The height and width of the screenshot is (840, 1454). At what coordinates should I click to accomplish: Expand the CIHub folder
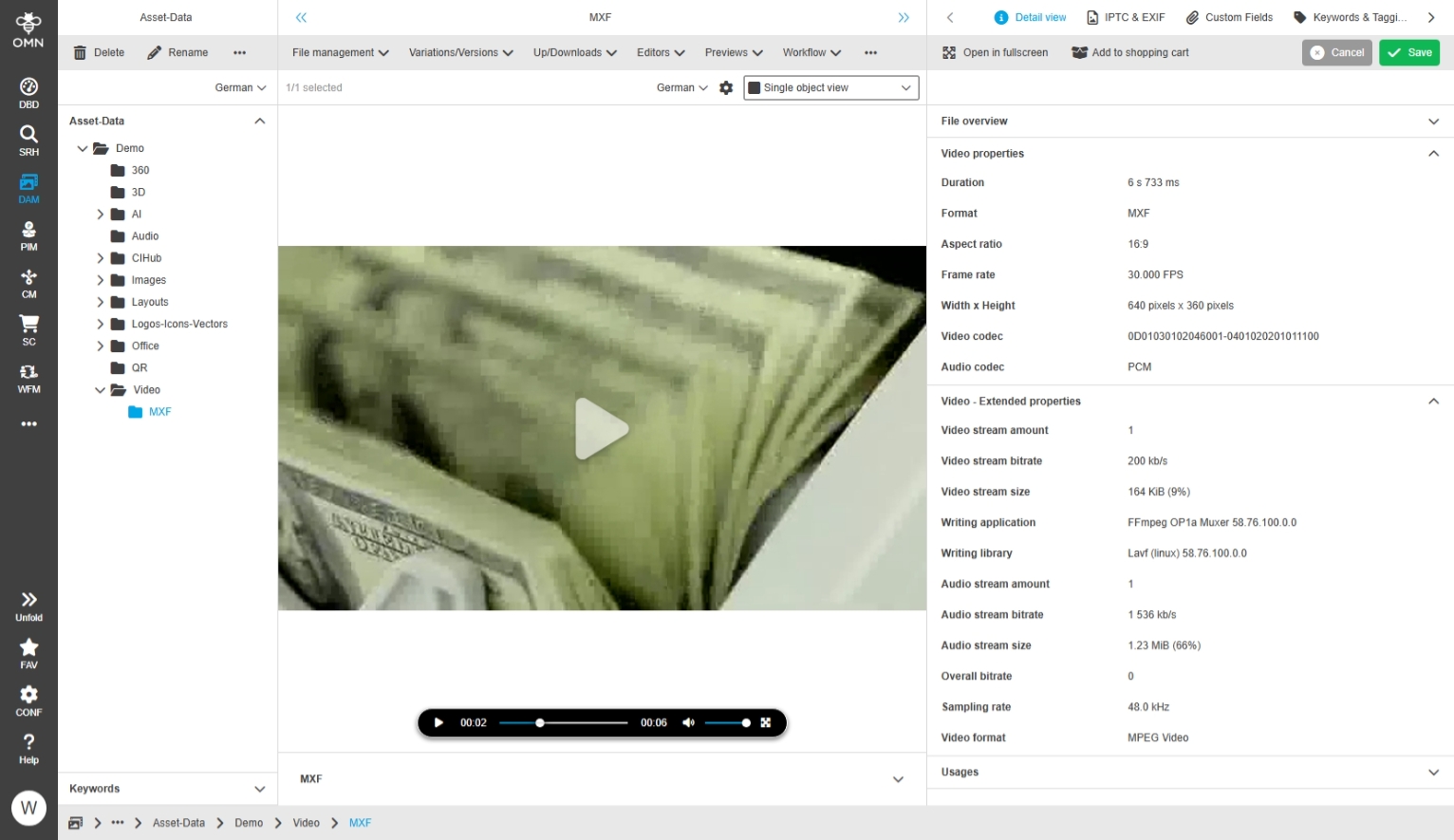pyautogui.click(x=100, y=258)
